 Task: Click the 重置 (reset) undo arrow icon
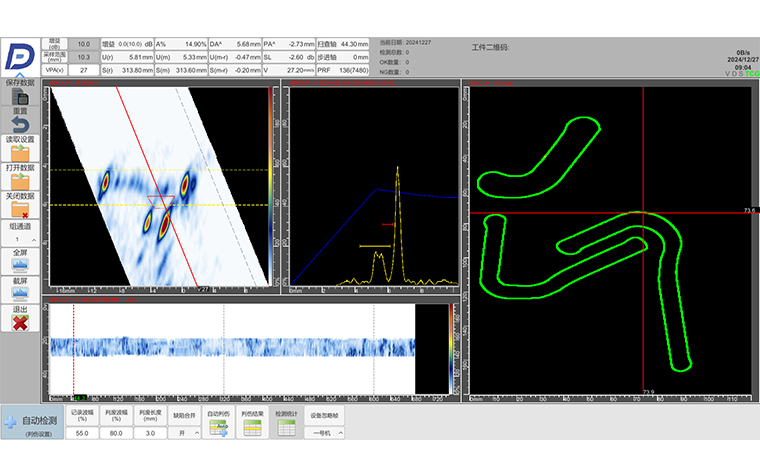point(20,124)
